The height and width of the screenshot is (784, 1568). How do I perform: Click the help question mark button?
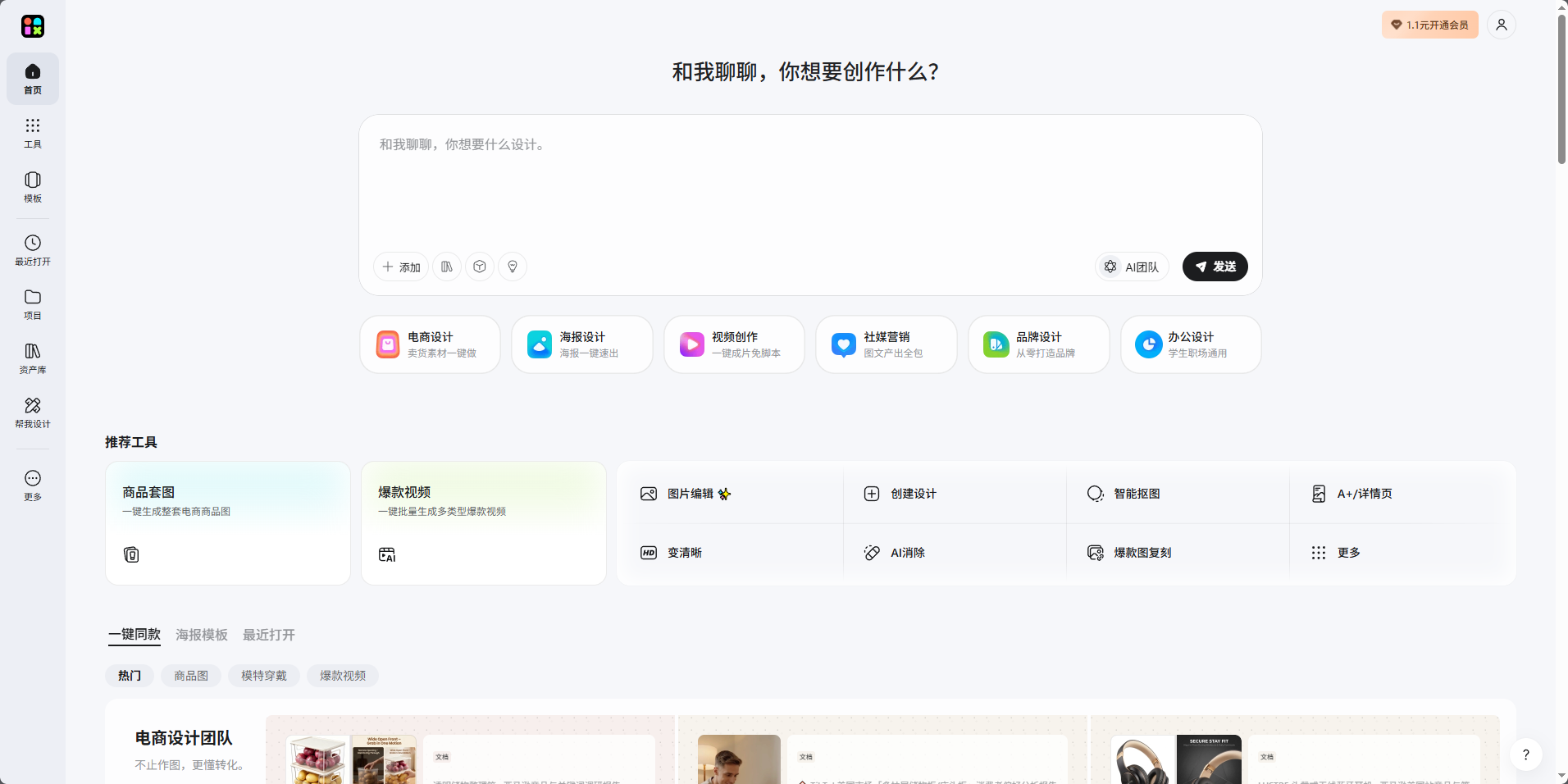[1526, 754]
